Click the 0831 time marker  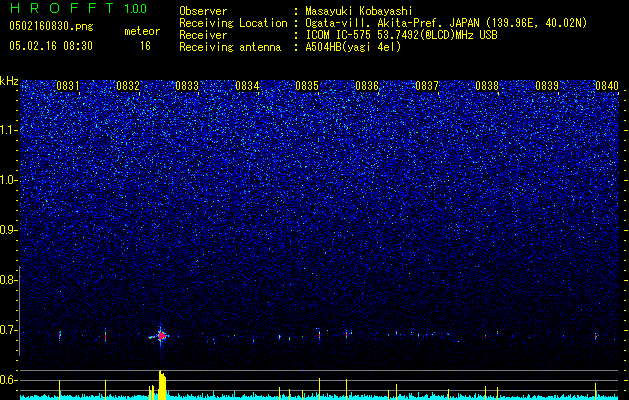click(x=68, y=86)
